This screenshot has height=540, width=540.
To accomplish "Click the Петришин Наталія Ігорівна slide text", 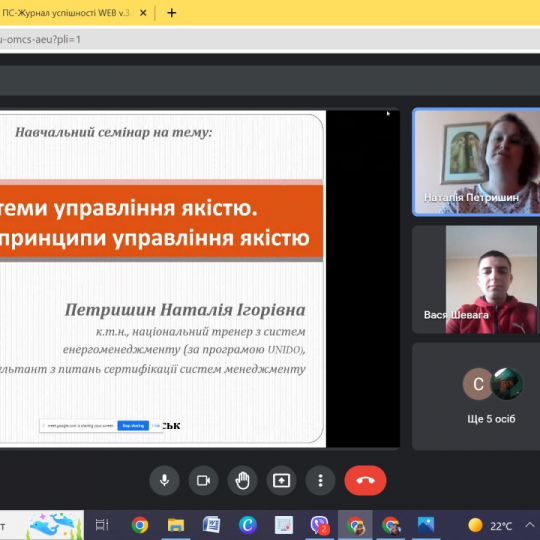I will pyautogui.click(x=185, y=310).
